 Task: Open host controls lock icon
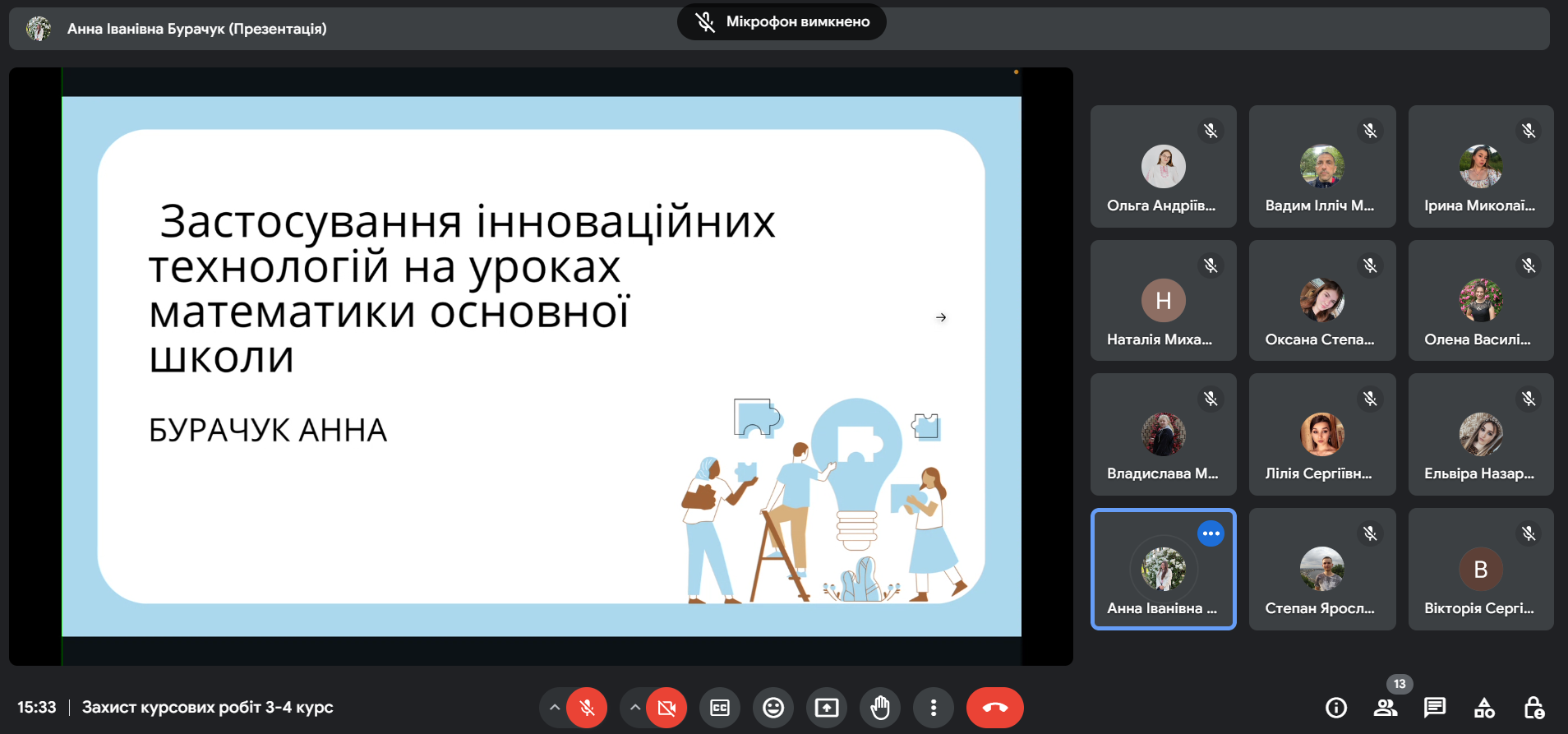pyautogui.click(x=1533, y=708)
